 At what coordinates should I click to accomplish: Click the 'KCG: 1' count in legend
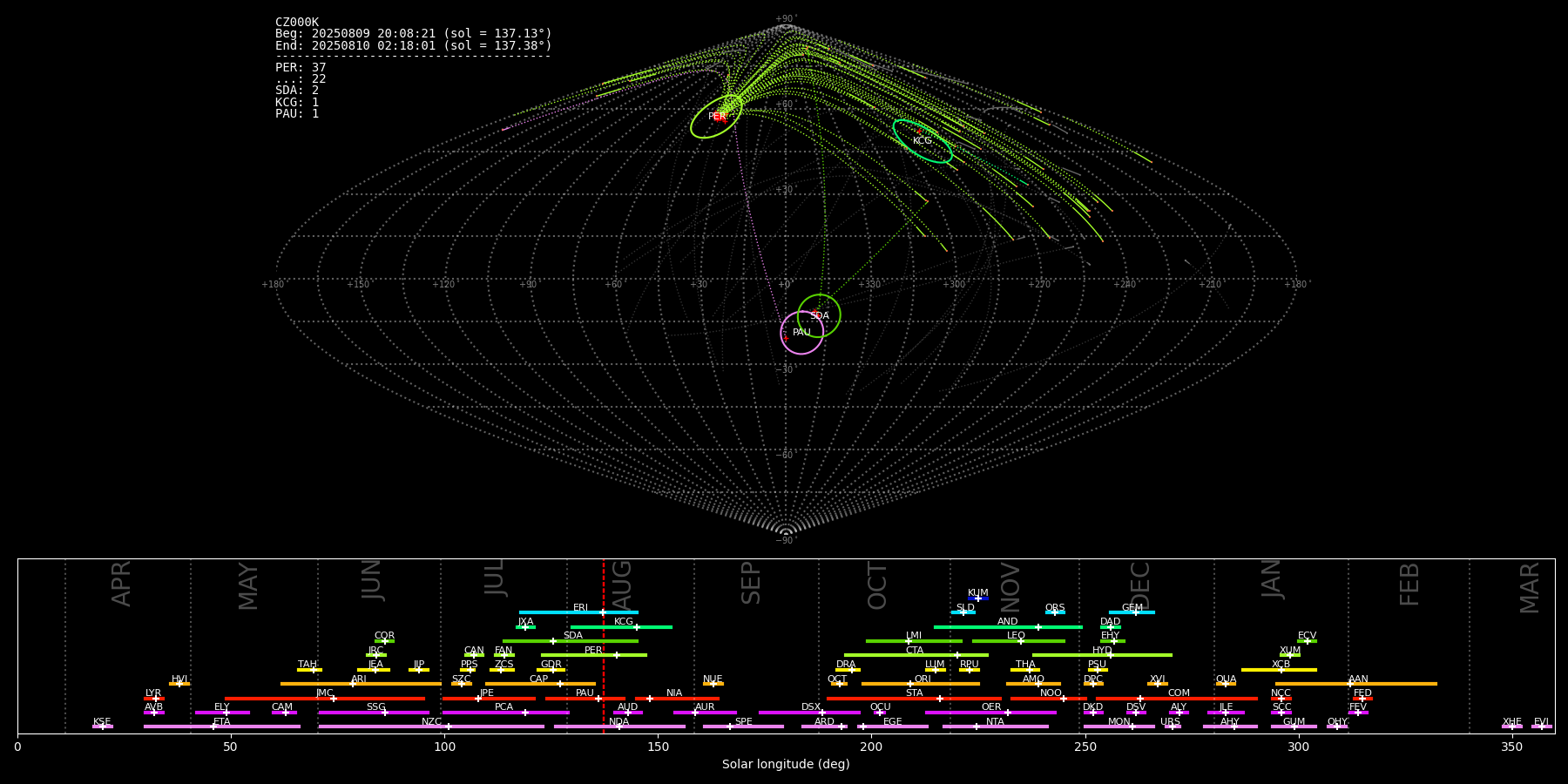tap(297, 102)
